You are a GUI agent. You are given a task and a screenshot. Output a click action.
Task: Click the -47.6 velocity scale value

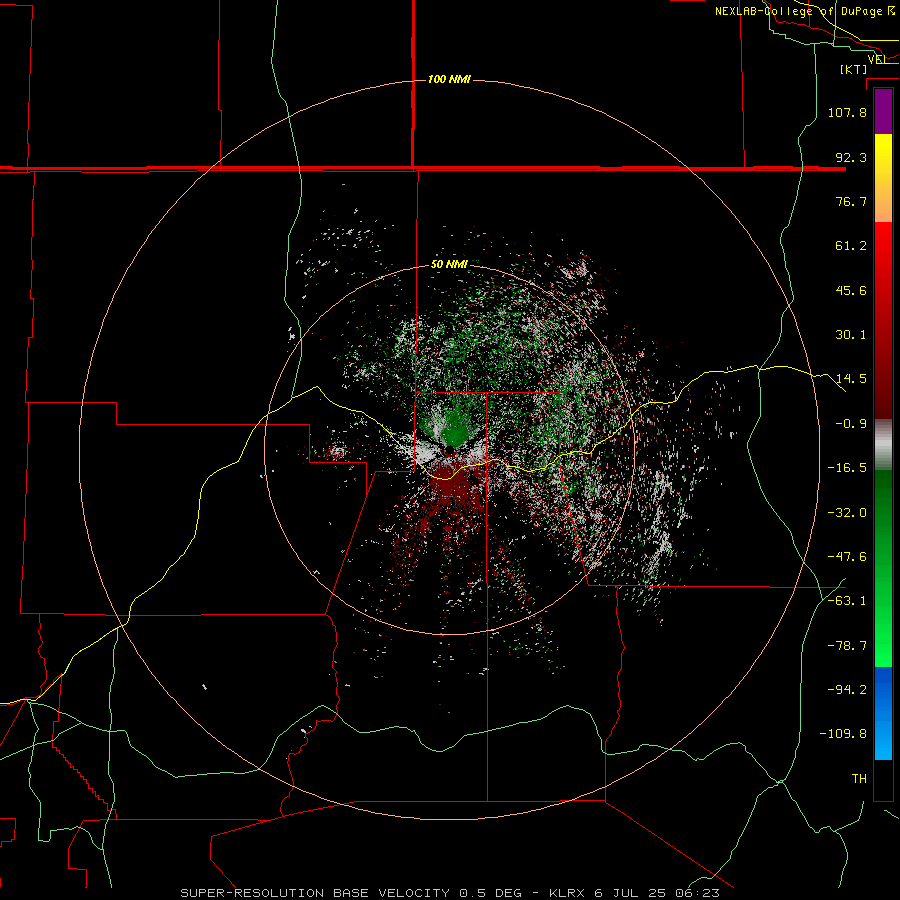[847, 557]
